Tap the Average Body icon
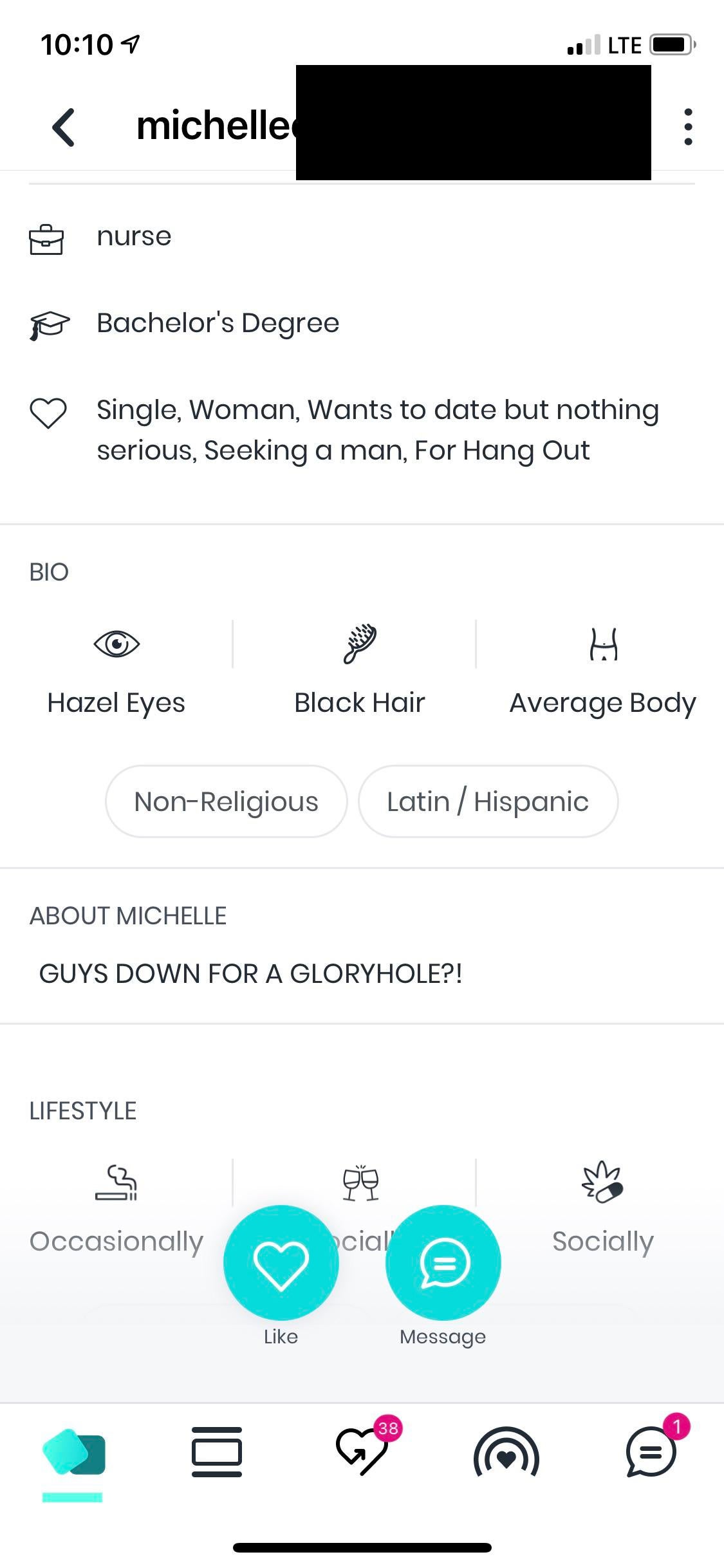724x1568 pixels. coord(603,644)
